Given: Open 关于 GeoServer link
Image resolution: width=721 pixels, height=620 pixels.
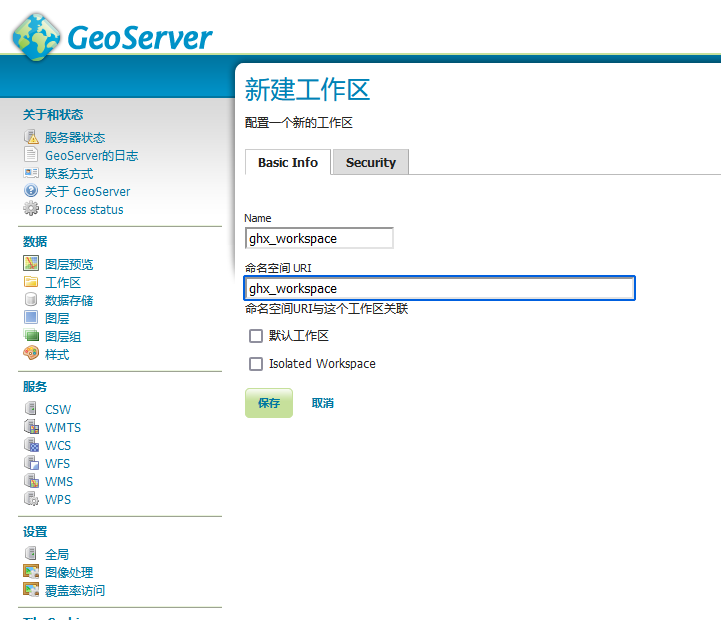Looking at the screenshot, I should [x=87, y=191].
